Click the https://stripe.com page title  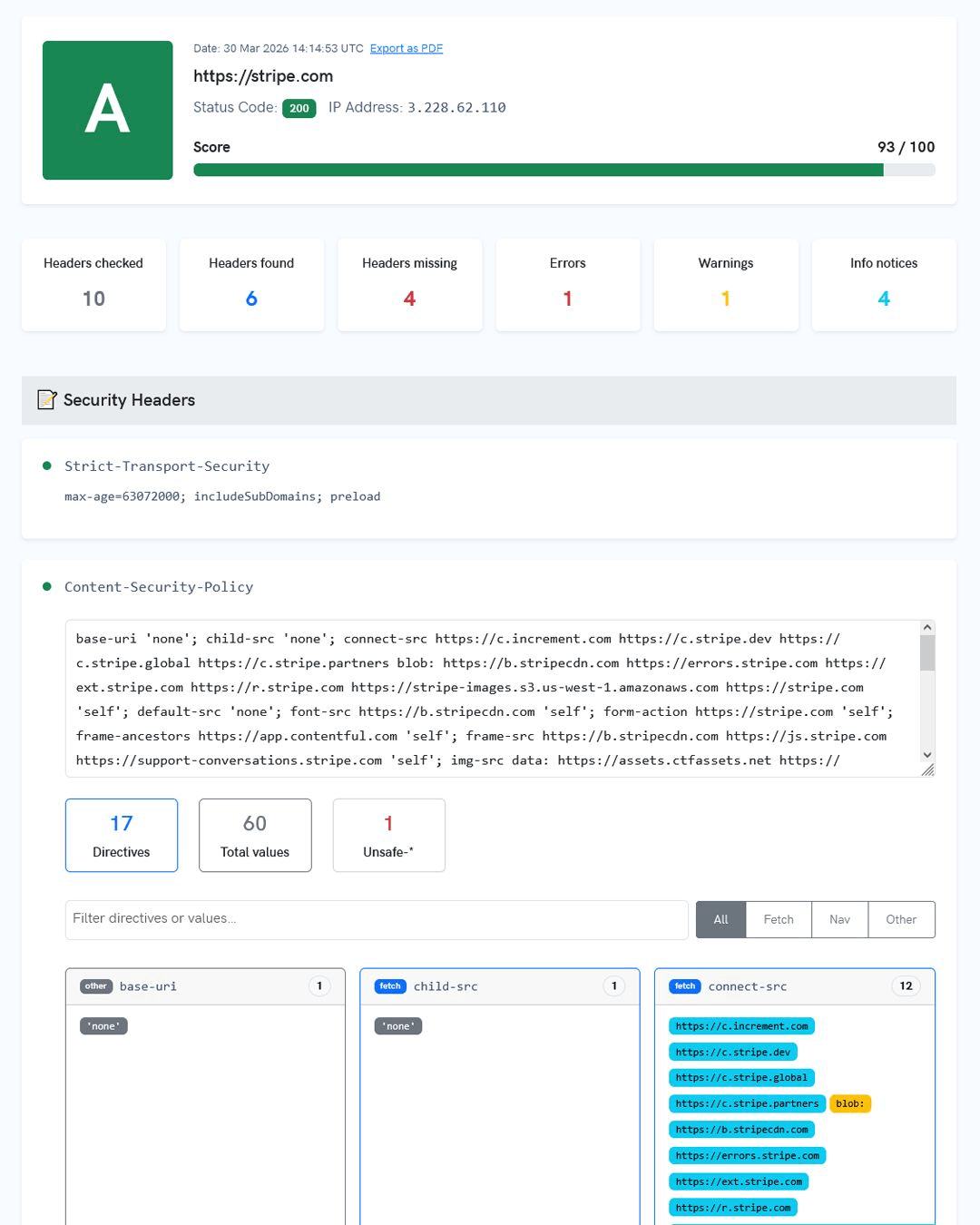pos(263,76)
